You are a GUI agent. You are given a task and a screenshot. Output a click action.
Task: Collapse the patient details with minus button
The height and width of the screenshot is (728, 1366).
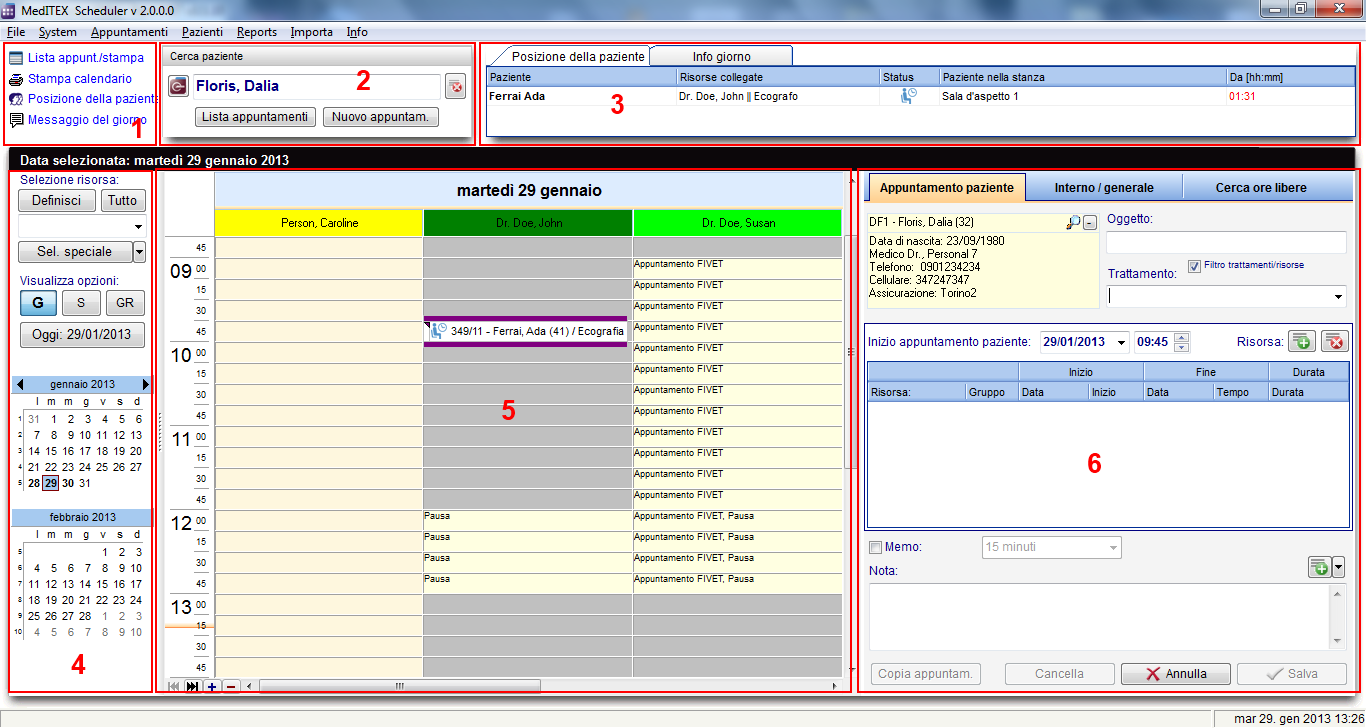pos(1090,222)
